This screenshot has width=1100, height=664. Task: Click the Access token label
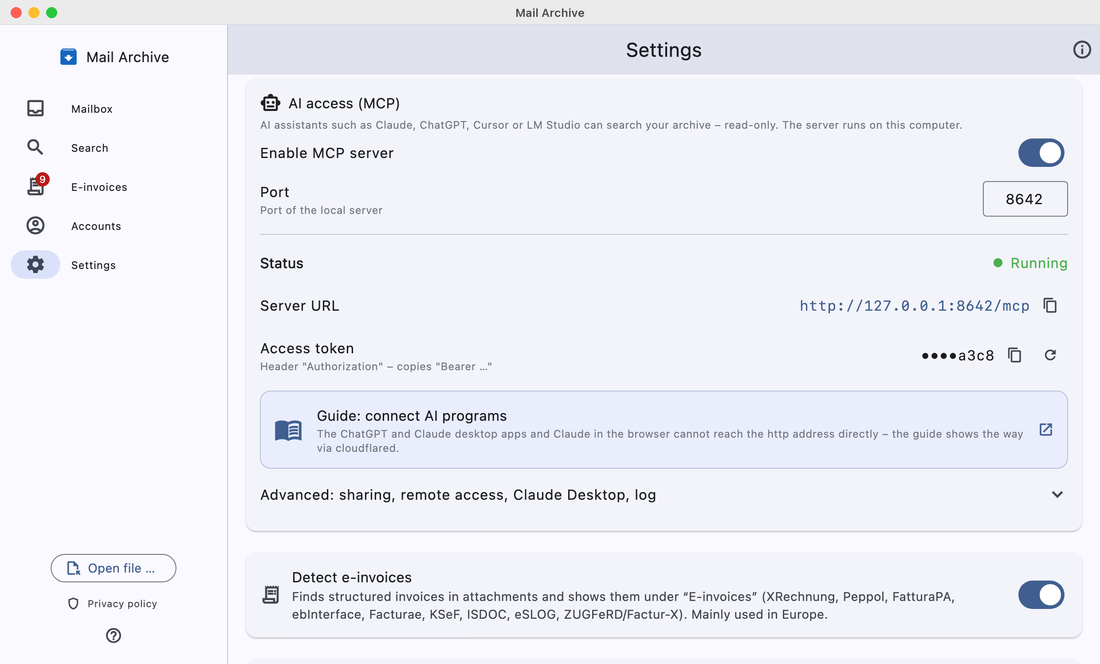[307, 348]
